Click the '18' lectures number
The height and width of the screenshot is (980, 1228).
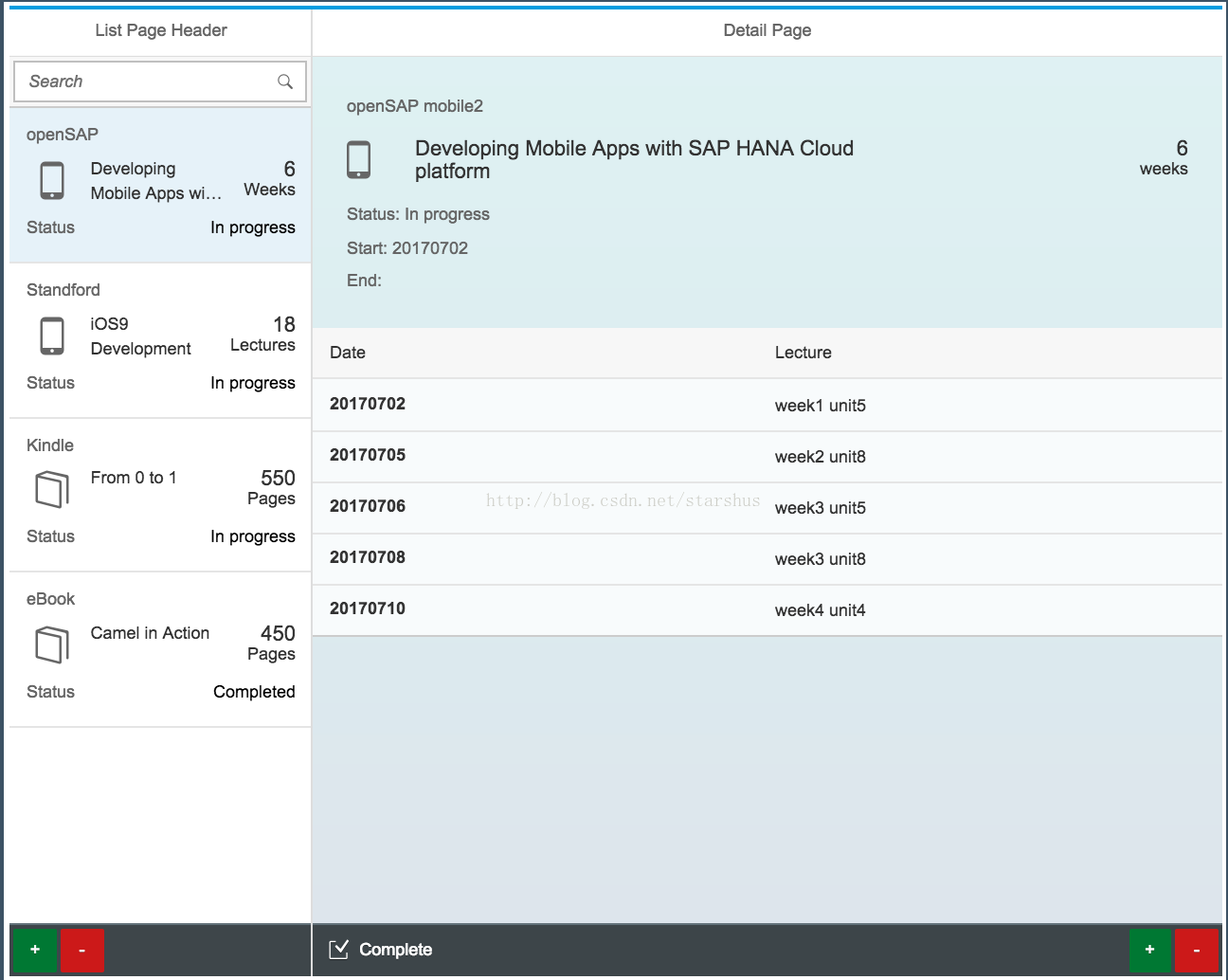pos(284,324)
